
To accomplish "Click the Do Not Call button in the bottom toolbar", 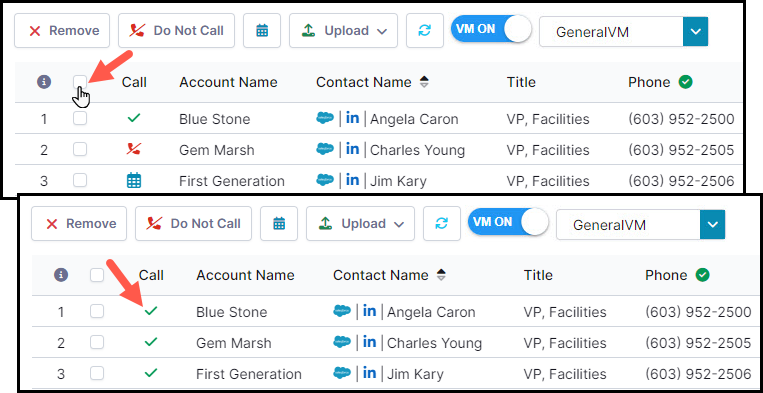I will pos(193,224).
